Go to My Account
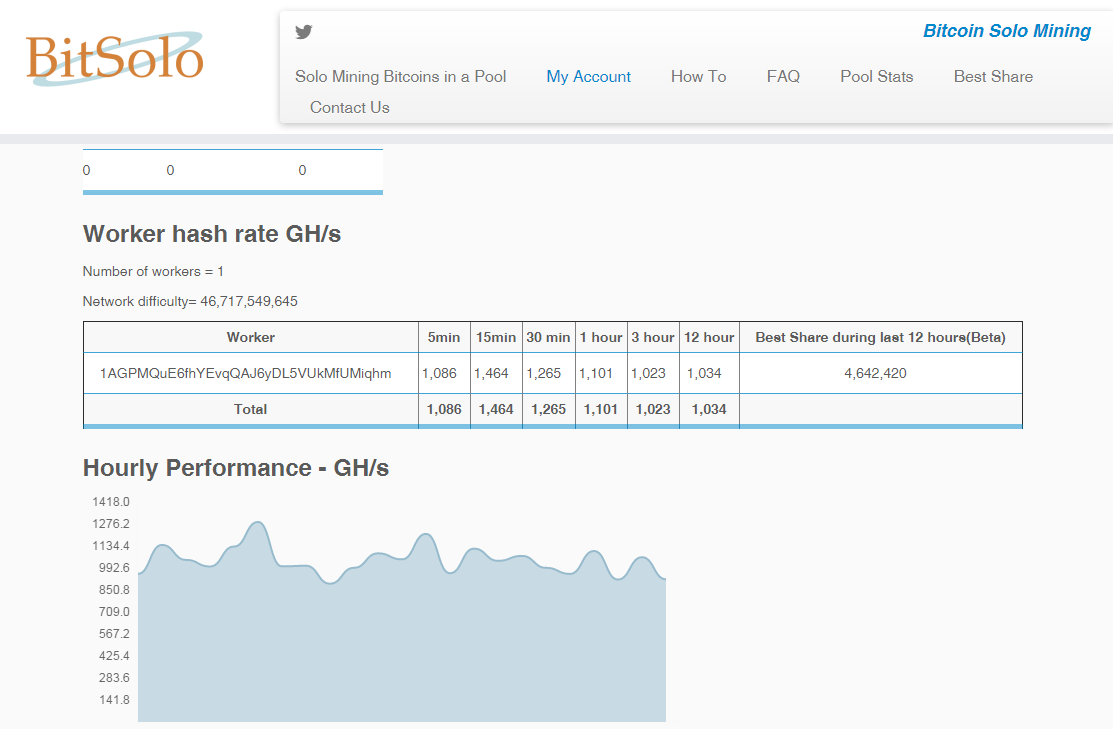This screenshot has height=729, width=1113. coord(588,77)
